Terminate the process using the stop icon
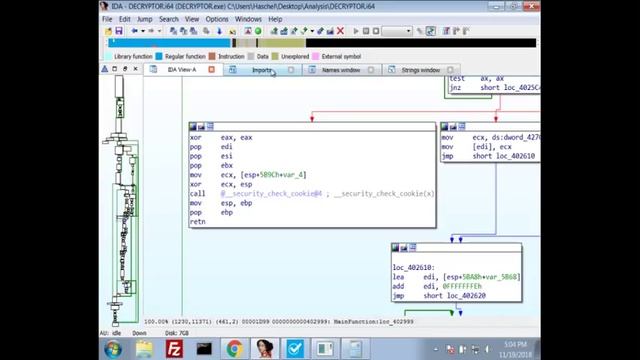640x360 pixels. tap(376, 31)
